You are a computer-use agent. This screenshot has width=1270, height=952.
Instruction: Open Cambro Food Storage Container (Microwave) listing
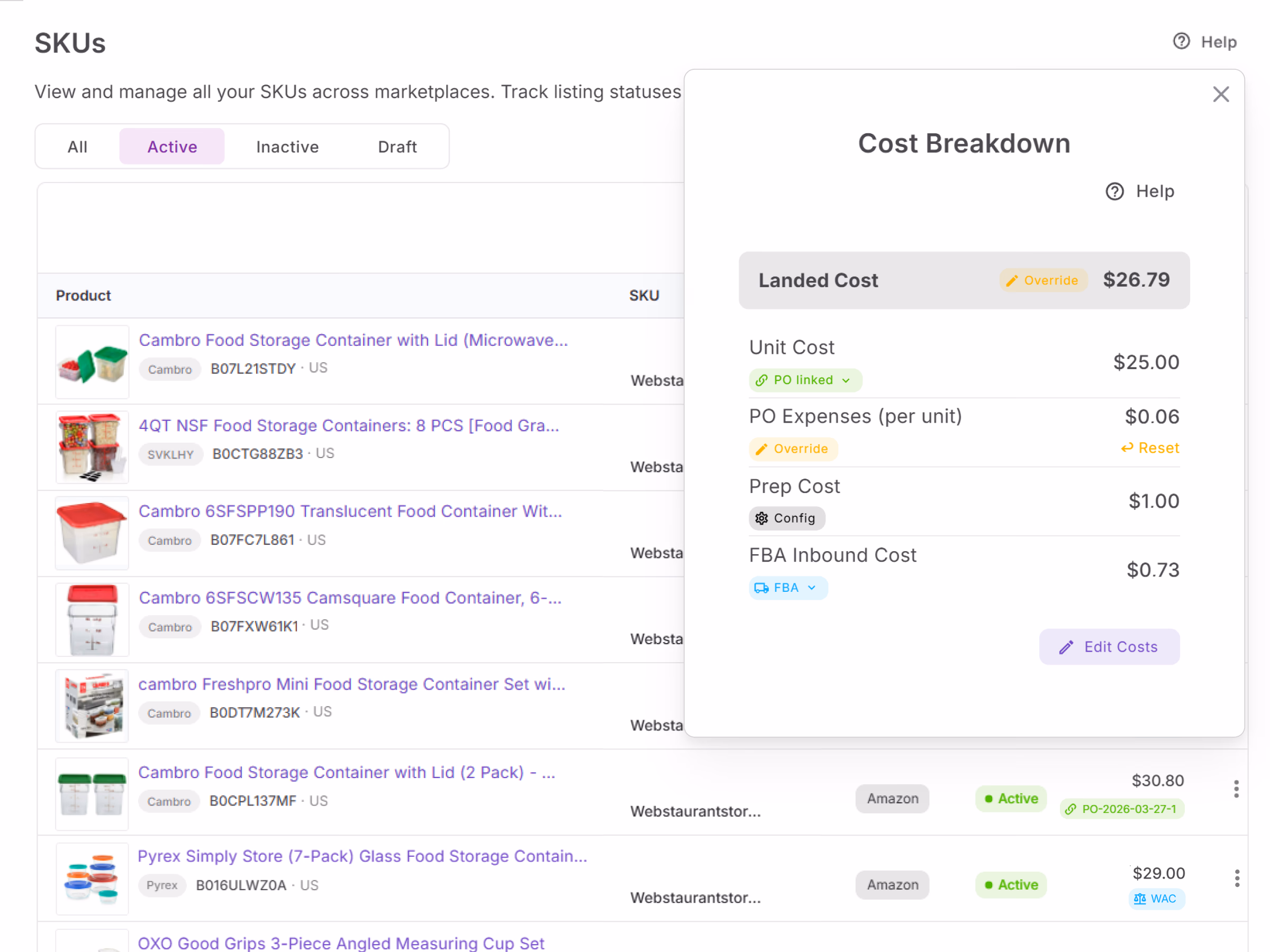click(x=353, y=340)
